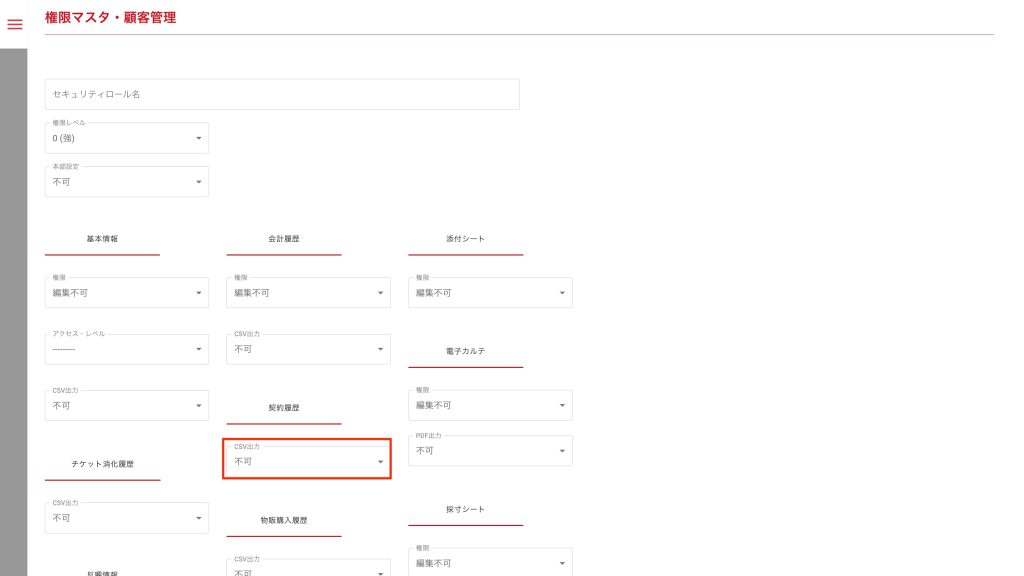Expand the 権限 dropdown under 会計履歴
Screen dimensions: 1024x576
coord(308,293)
